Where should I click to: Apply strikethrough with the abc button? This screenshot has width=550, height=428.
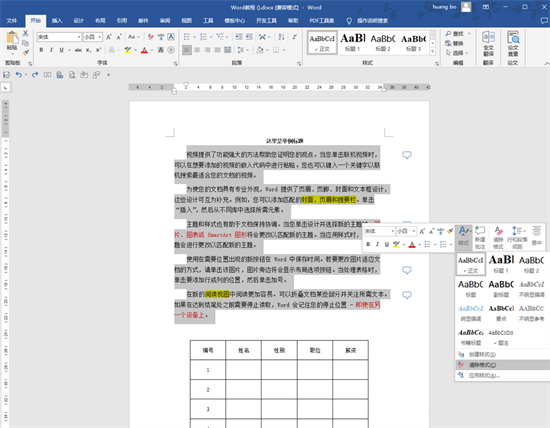point(78,50)
